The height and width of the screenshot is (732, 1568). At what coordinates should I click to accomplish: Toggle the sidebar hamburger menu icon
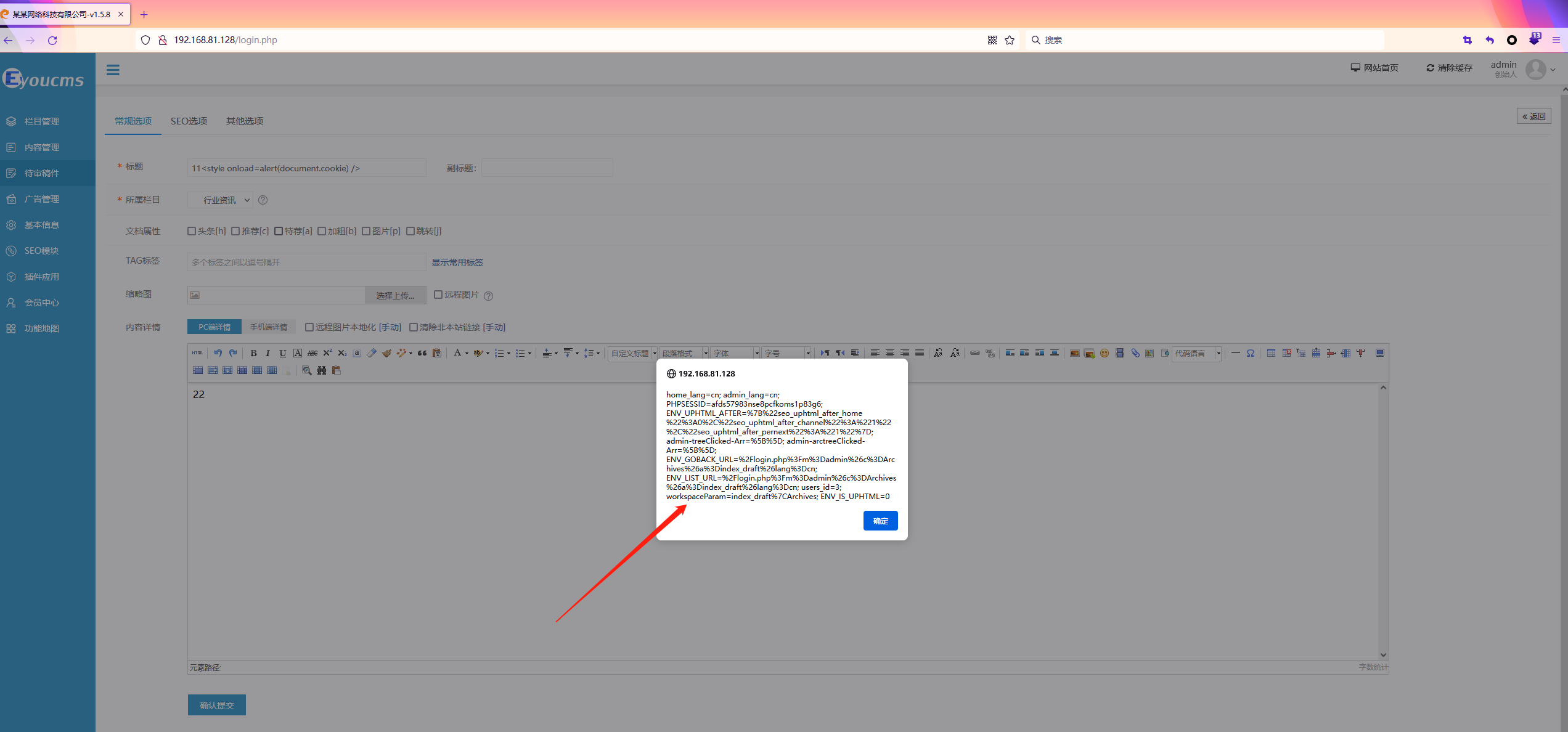(113, 70)
